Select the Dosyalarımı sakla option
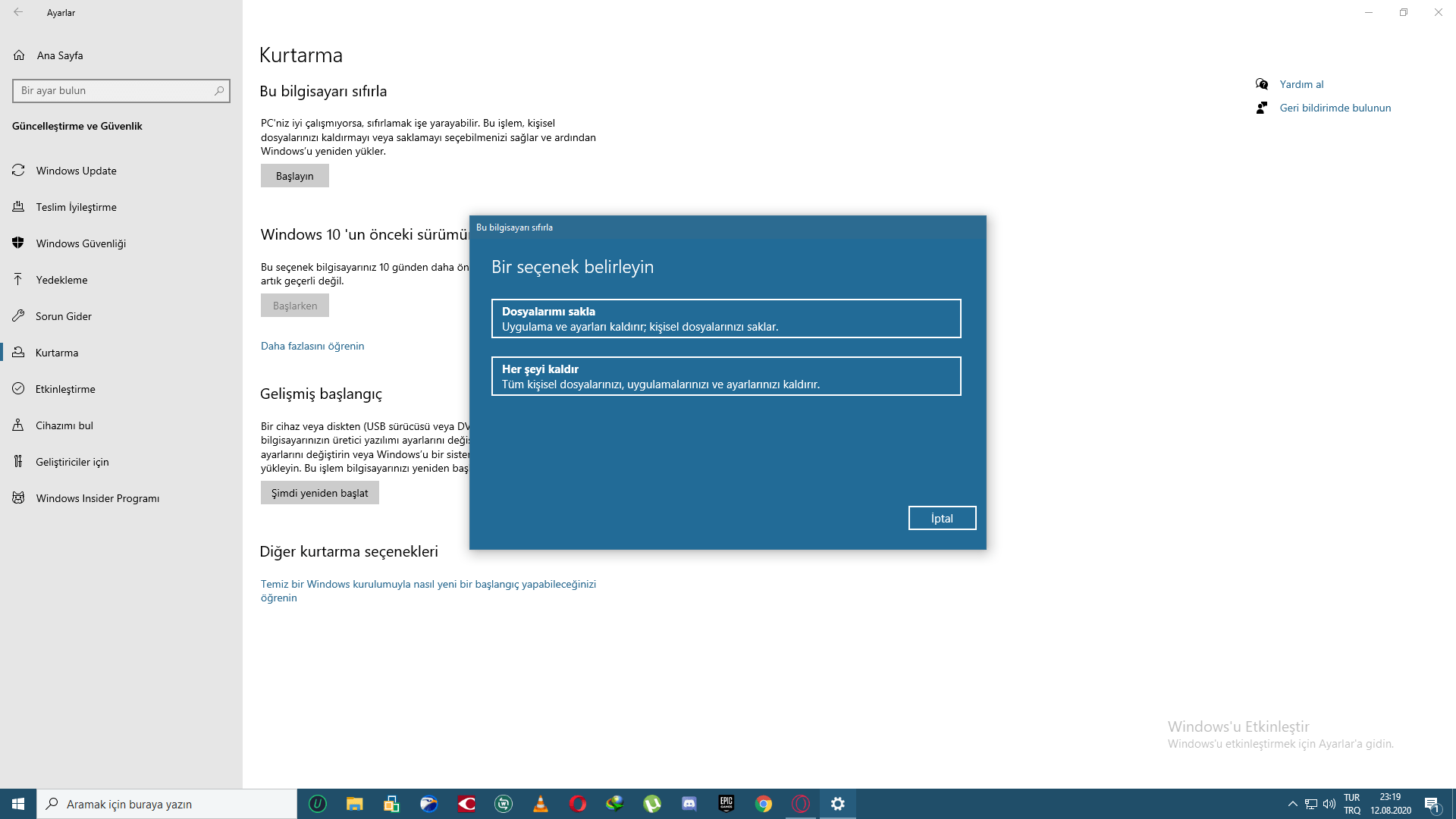The height and width of the screenshot is (819, 1456). tap(726, 318)
